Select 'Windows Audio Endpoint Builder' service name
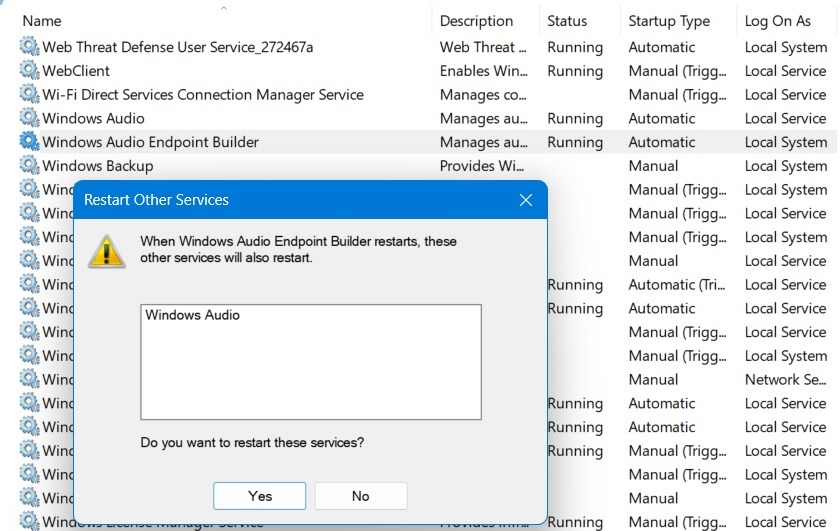 [x=151, y=142]
